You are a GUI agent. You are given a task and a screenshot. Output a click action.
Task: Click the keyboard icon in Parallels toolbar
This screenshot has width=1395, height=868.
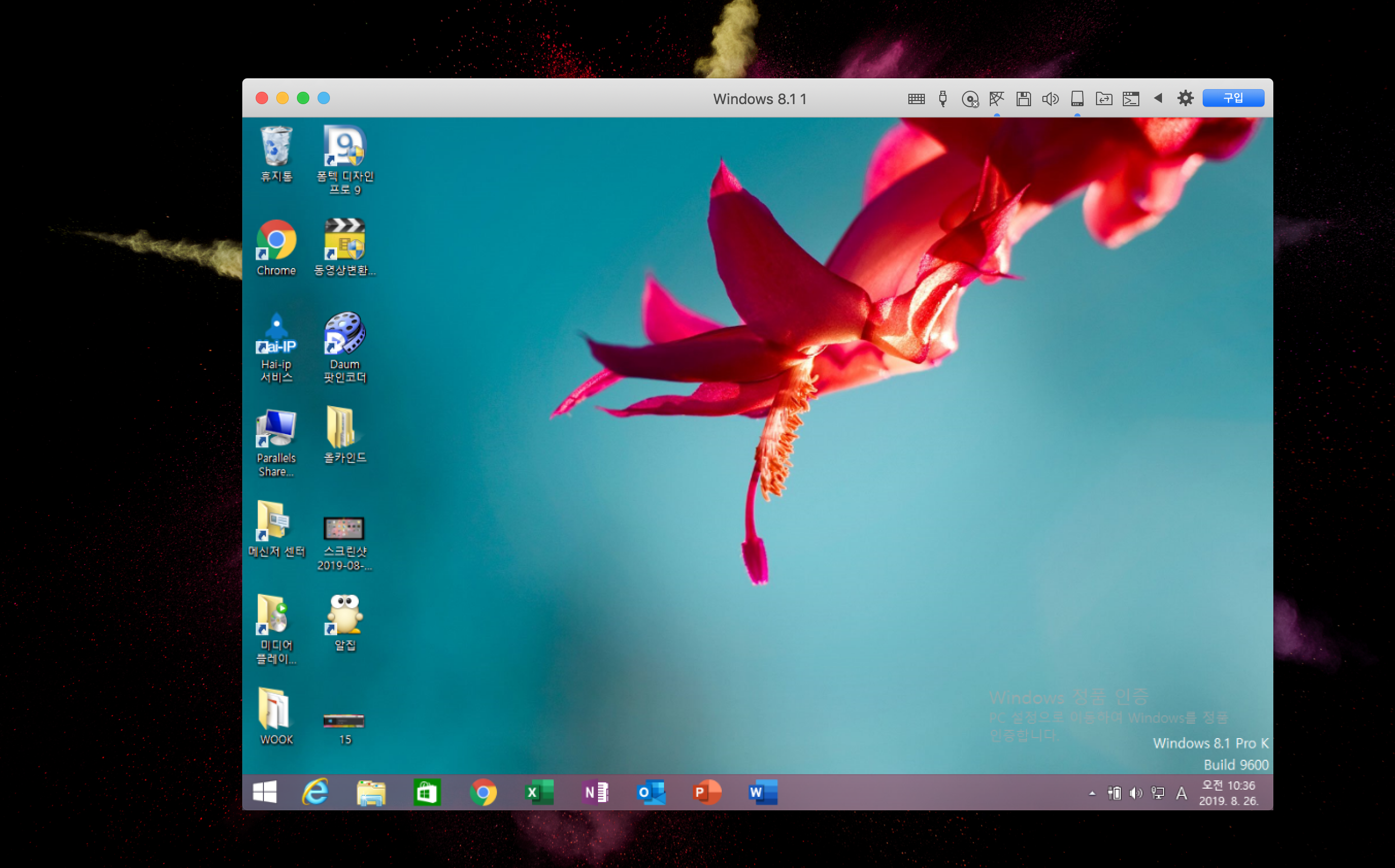coord(916,99)
